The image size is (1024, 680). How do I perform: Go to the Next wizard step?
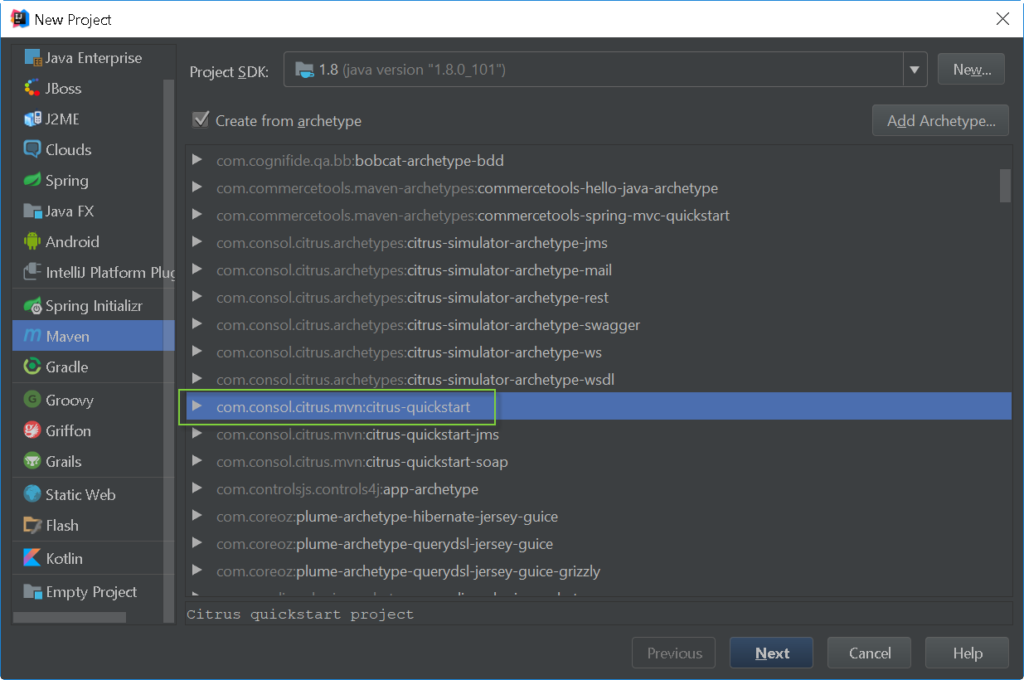tap(771, 653)
